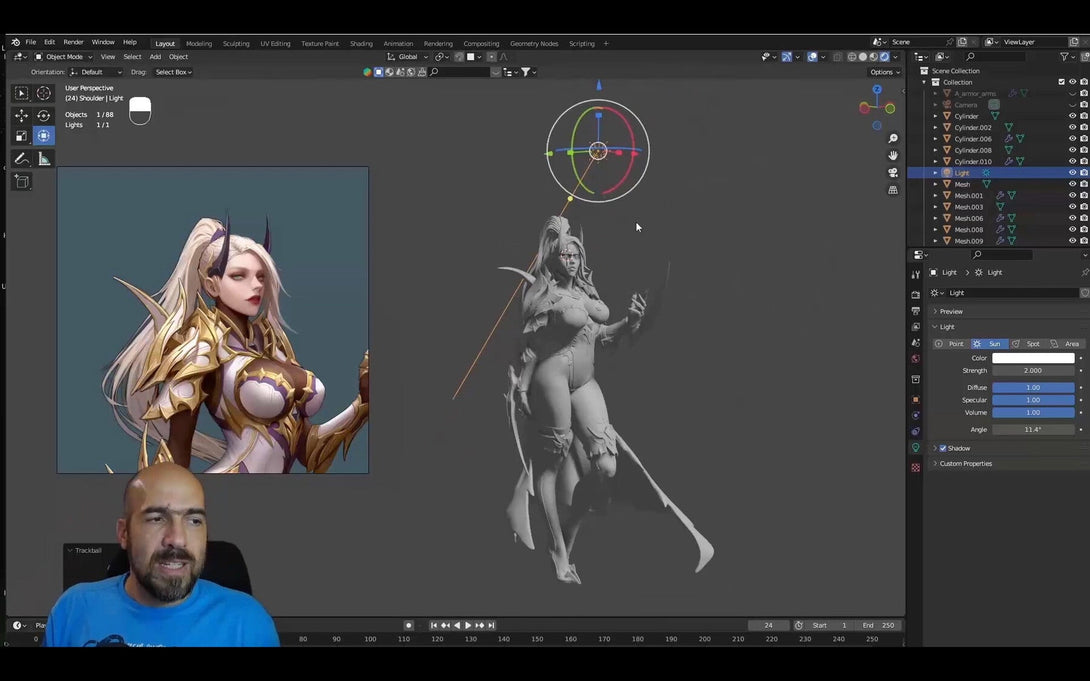Click the white light Color swatch
The height and width of the screenshot is (681, 1090).
click(1033, 358)
